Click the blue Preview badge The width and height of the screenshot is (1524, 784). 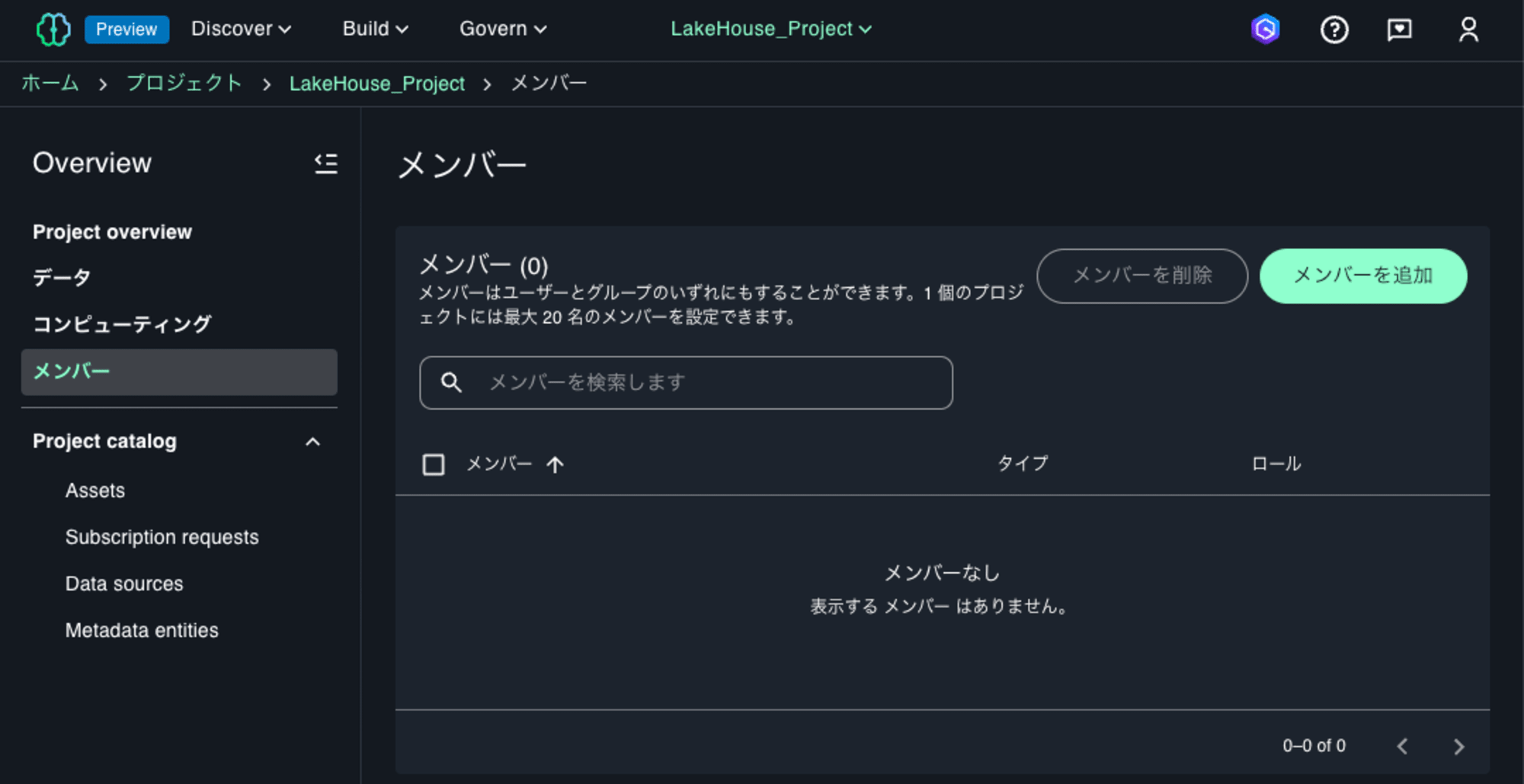point(126,29)
